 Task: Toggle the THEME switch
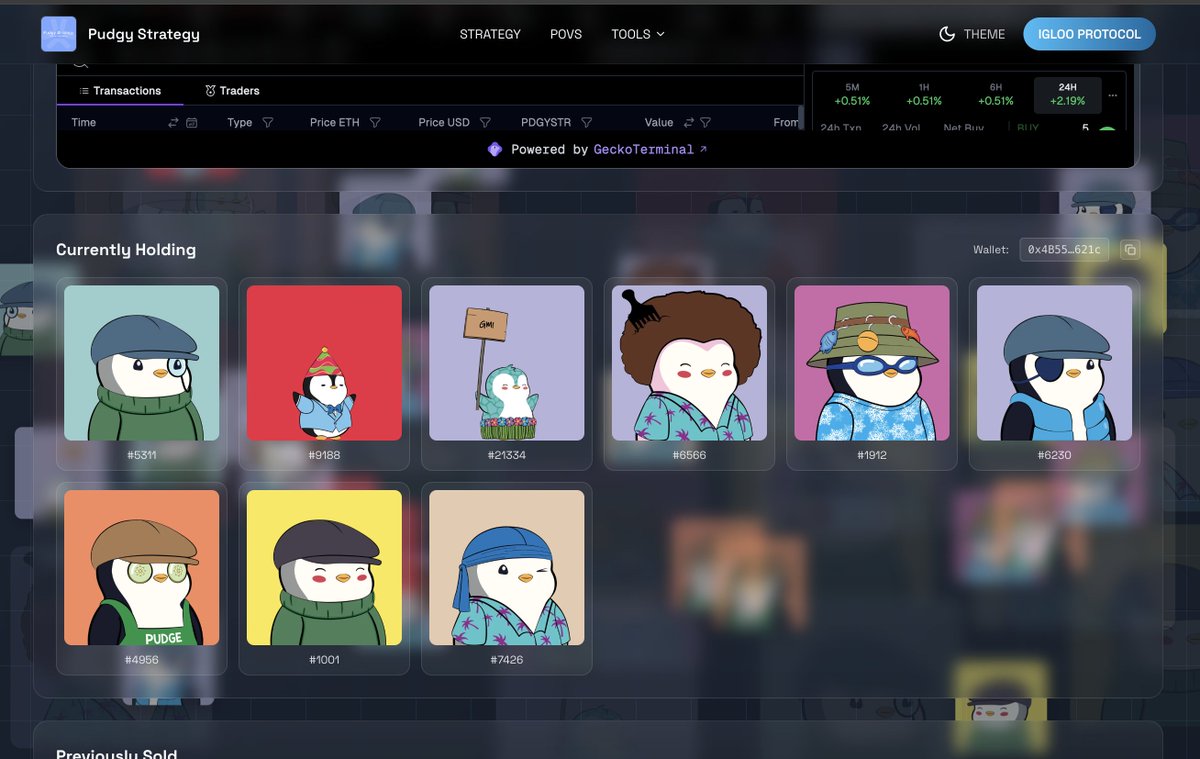[x=972, y=34]
